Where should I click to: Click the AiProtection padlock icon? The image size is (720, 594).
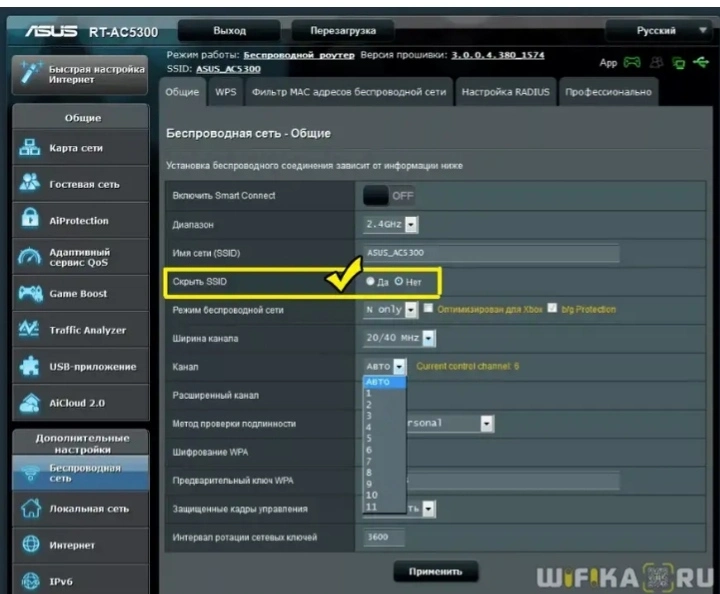click(30, 218)
